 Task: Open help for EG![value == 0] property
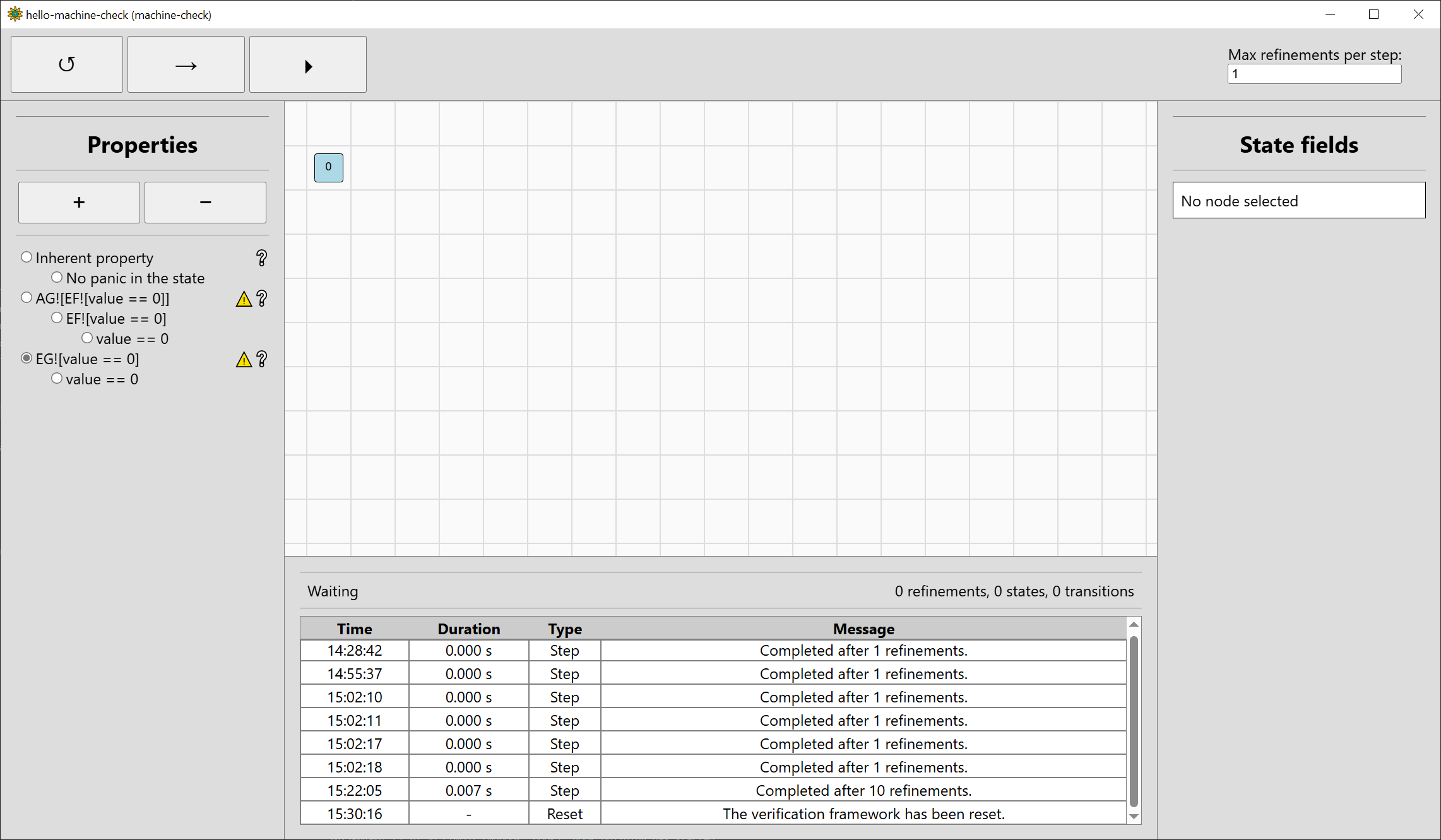(x=261, y=359)
